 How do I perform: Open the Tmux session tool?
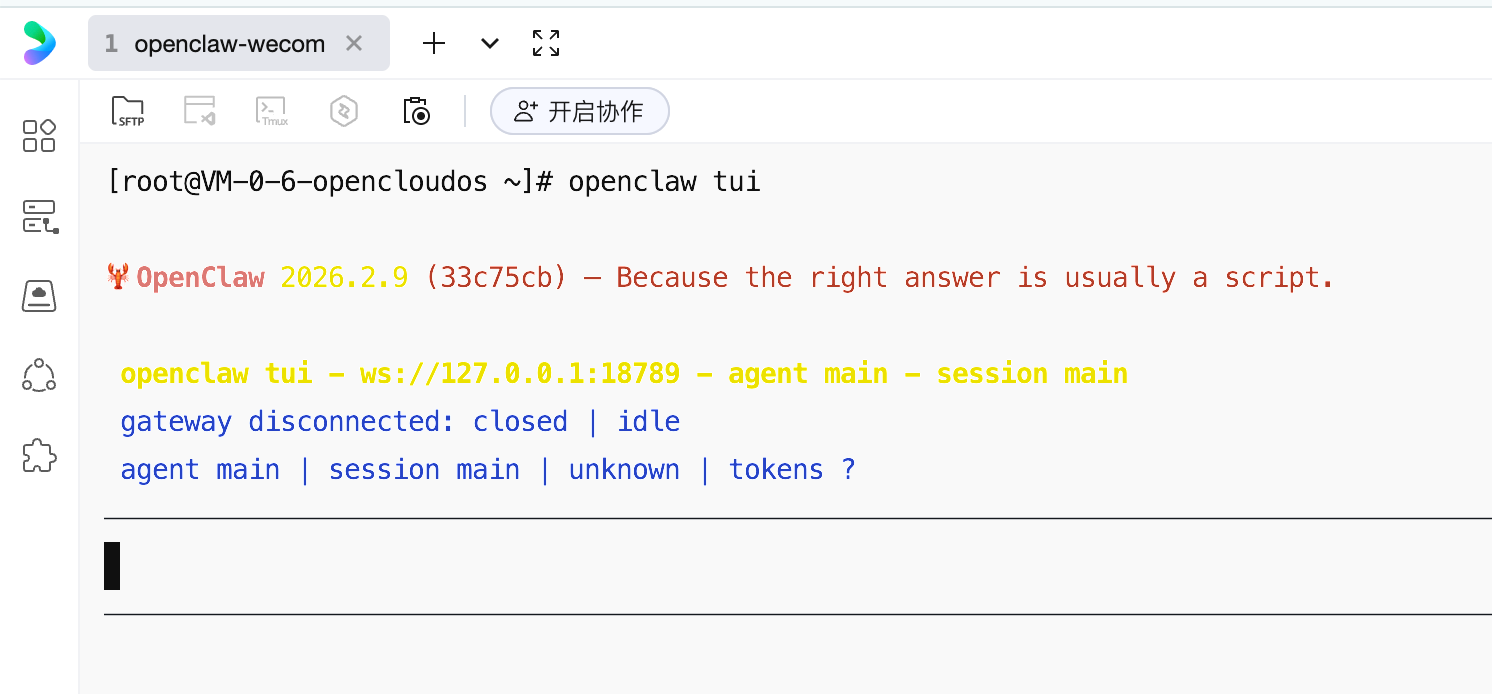coord(272,111)
